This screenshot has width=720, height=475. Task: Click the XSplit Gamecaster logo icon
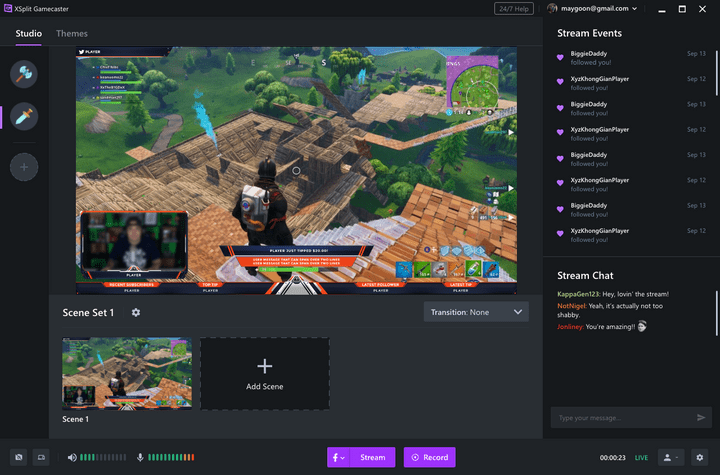[x=8, y=8]
